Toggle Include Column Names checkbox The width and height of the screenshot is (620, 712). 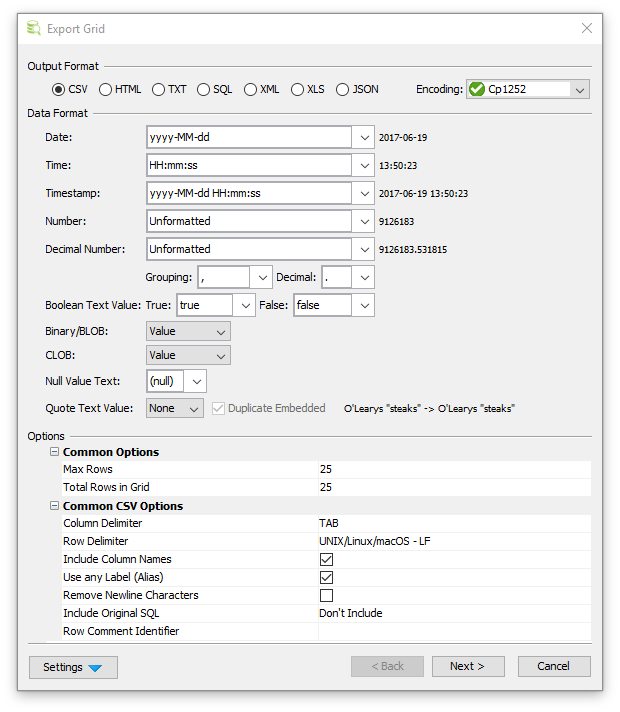pyautogui.click(x=326, y=559)
